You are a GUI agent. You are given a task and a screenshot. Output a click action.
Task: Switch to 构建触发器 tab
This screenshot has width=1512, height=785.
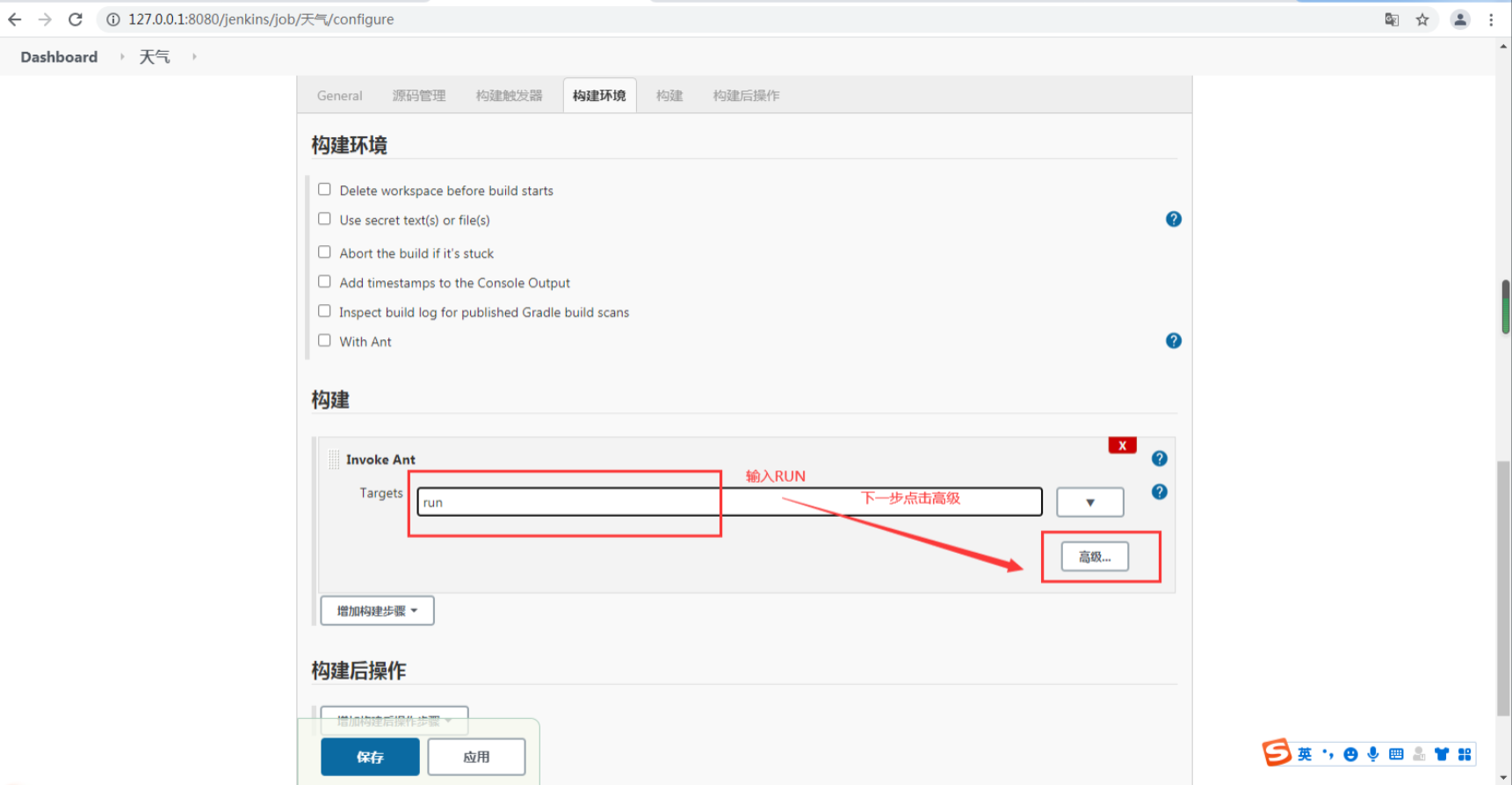(510, 96)
